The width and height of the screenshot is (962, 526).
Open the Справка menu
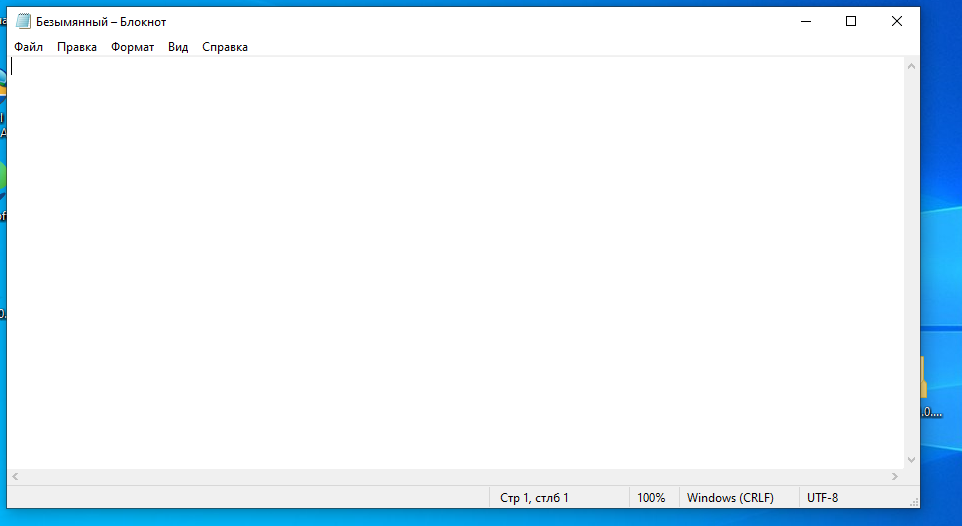tap(225, 47)
